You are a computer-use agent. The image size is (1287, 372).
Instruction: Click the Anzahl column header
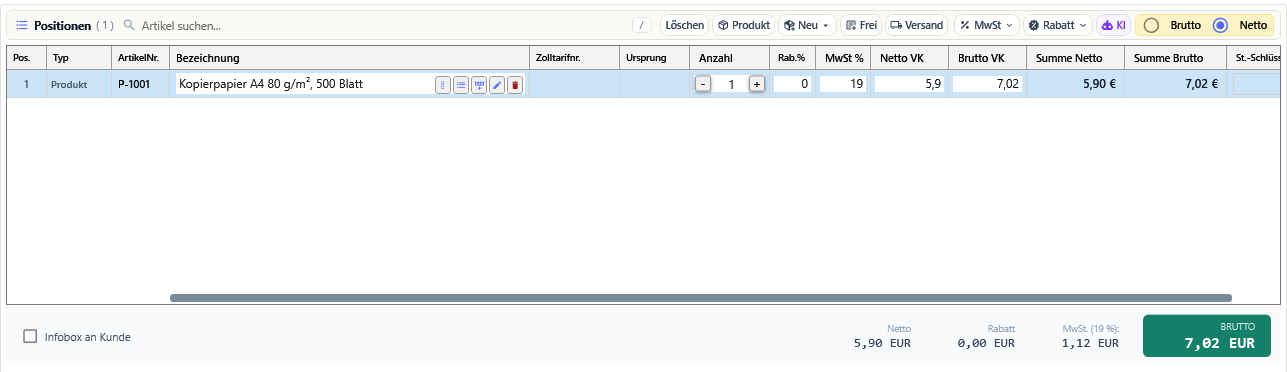tap(729, 58)
